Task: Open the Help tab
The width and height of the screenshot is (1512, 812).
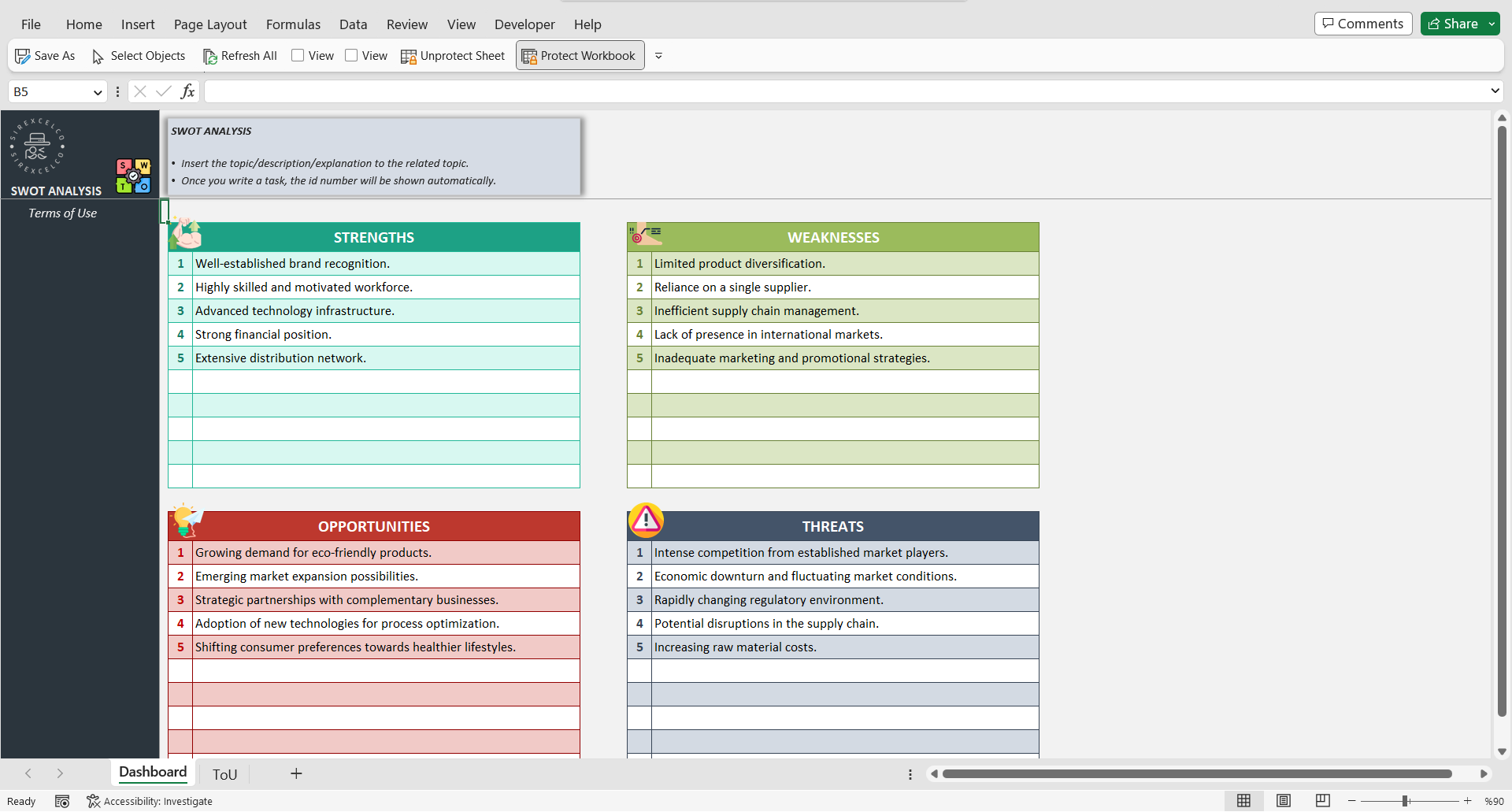Action: [x=587, y=24]
